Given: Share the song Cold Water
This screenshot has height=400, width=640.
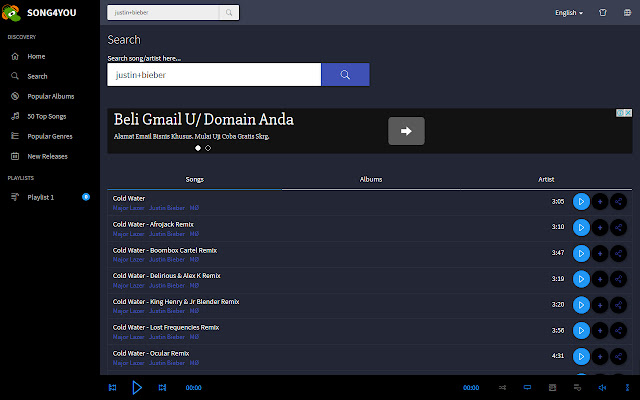Looking at the screenshot, I should pyautogui.click(x=618, y=202).
